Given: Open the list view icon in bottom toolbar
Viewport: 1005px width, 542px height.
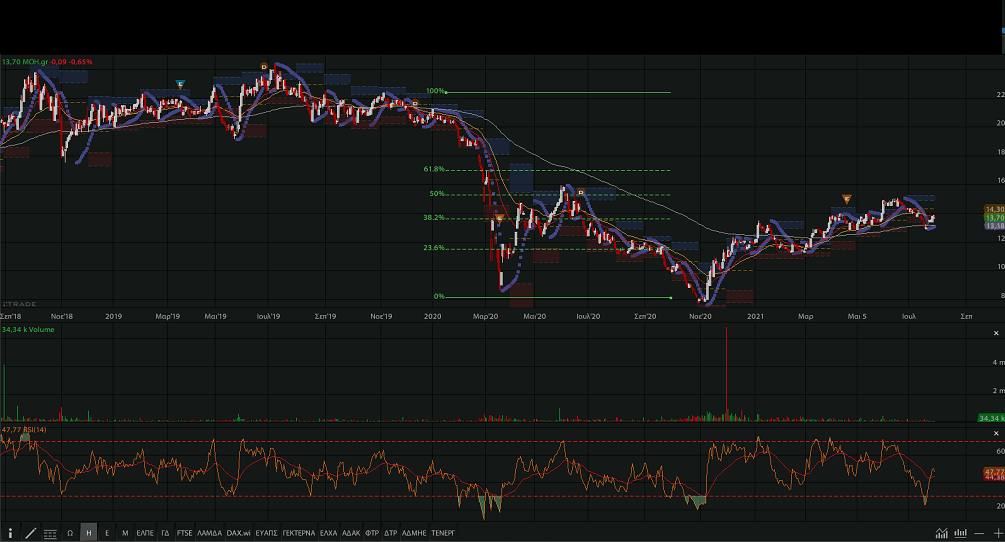Looking at the screenshot, I should (x=50, y=534).
